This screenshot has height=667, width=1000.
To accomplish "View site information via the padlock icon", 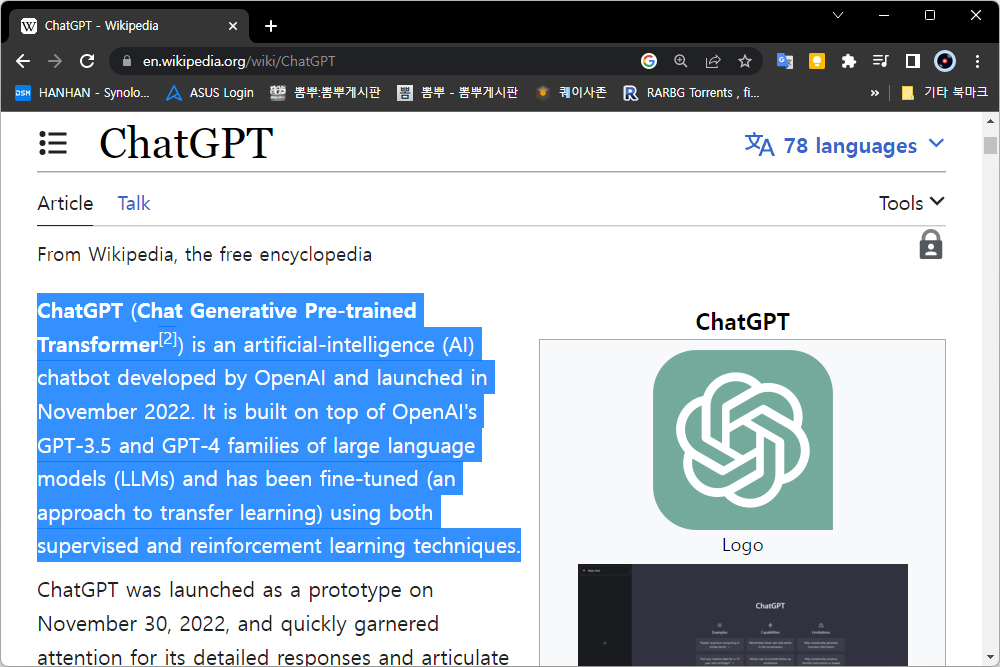I will click(x=127, y=61).
